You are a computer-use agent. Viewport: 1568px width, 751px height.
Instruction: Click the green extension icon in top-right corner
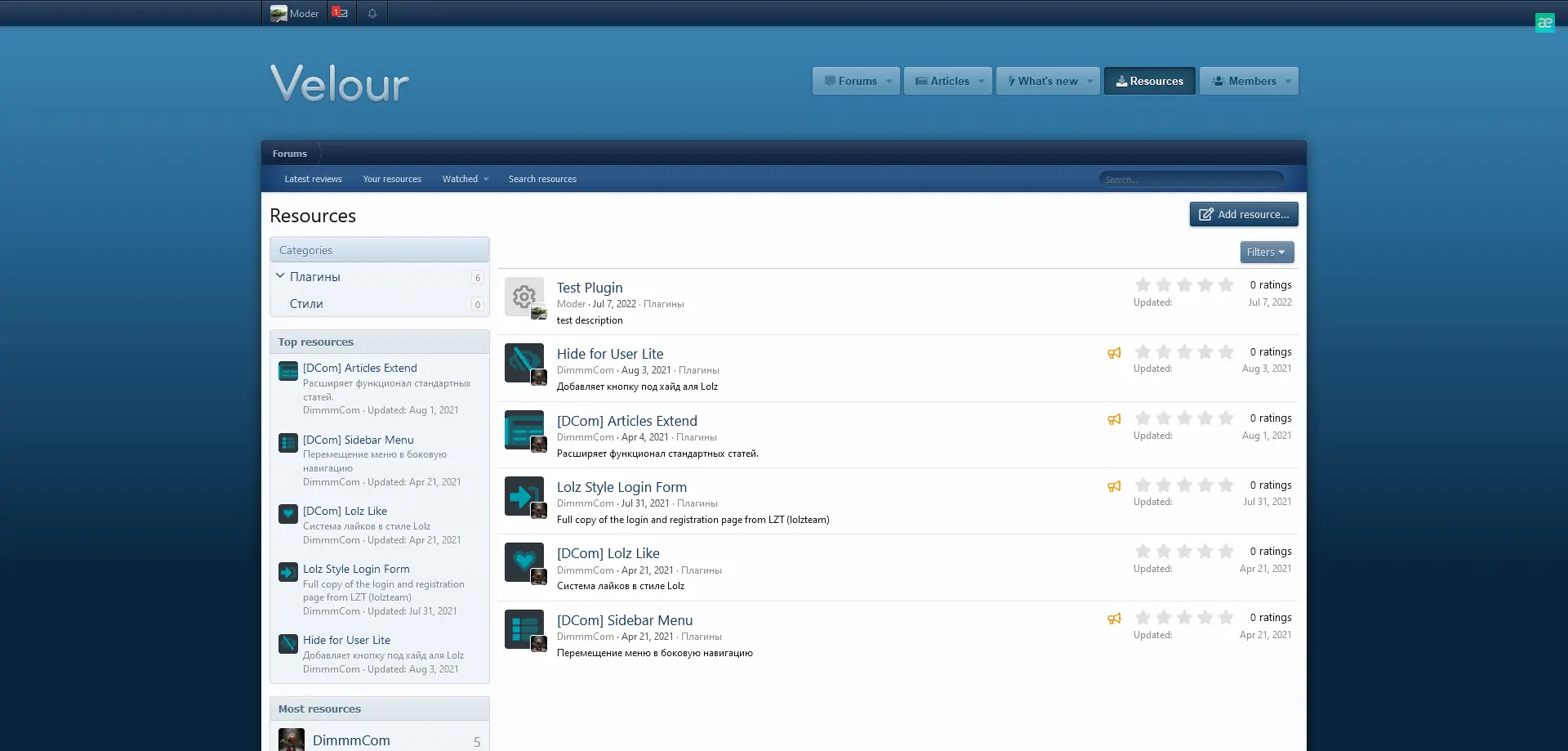tap(1544, 23)
